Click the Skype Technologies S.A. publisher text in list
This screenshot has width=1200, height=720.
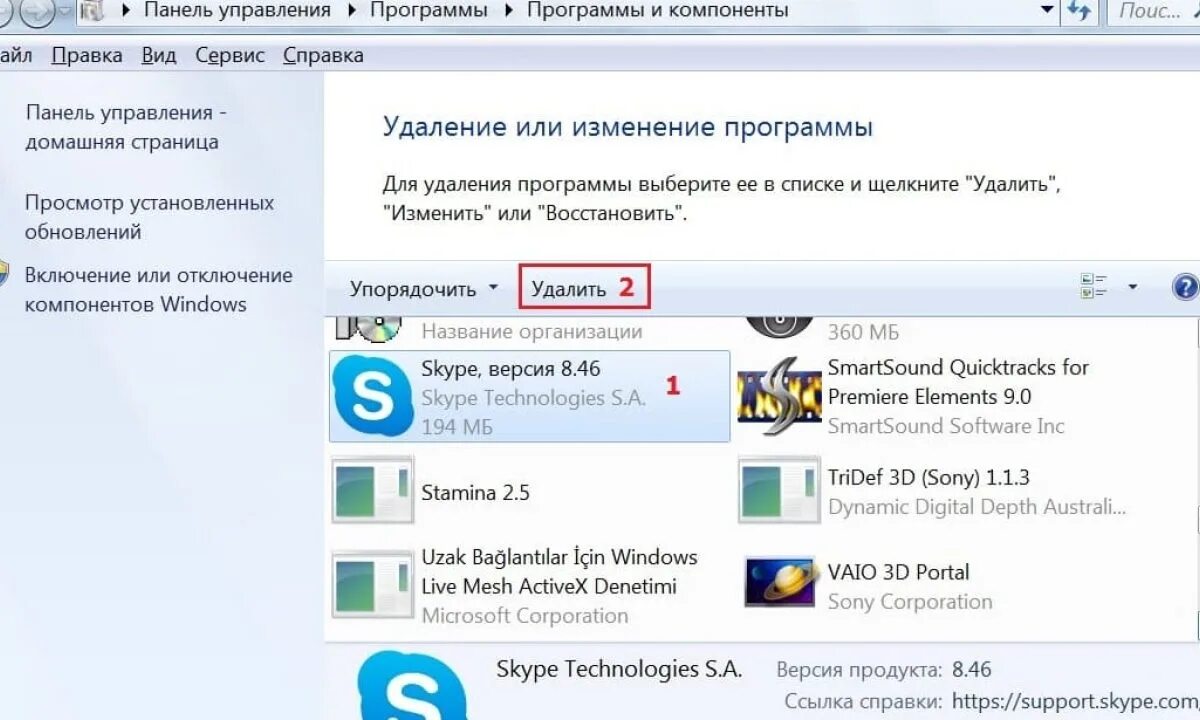coord(534,398)
